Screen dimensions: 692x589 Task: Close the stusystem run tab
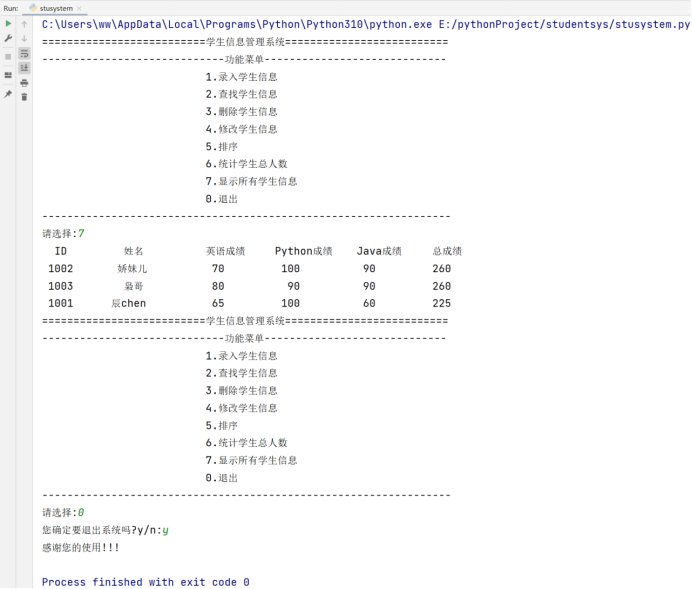pos(79,8)
